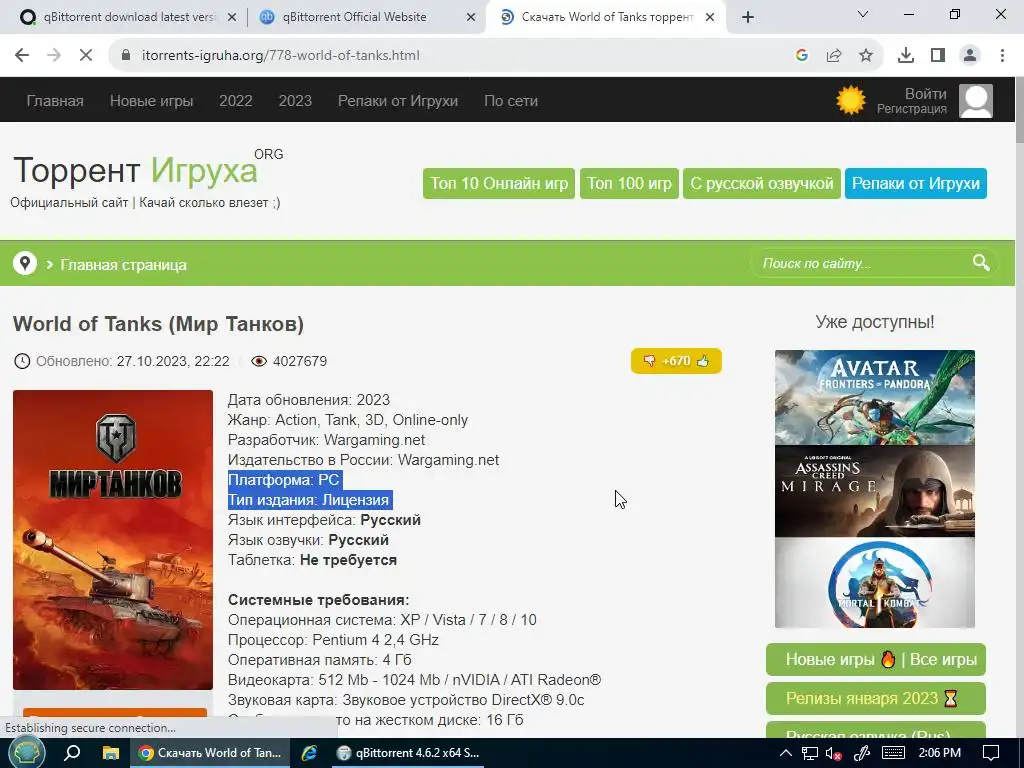Screen dimensions: 1024x768
Task: Open Релизы января 2023 button
Action: tap(876, 699)
